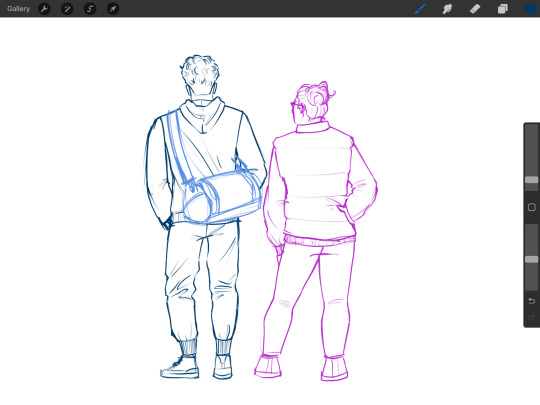The width and height of the screenshot is (540, 405).
Task: Activate the Selection tool
Action: point(90,9)
